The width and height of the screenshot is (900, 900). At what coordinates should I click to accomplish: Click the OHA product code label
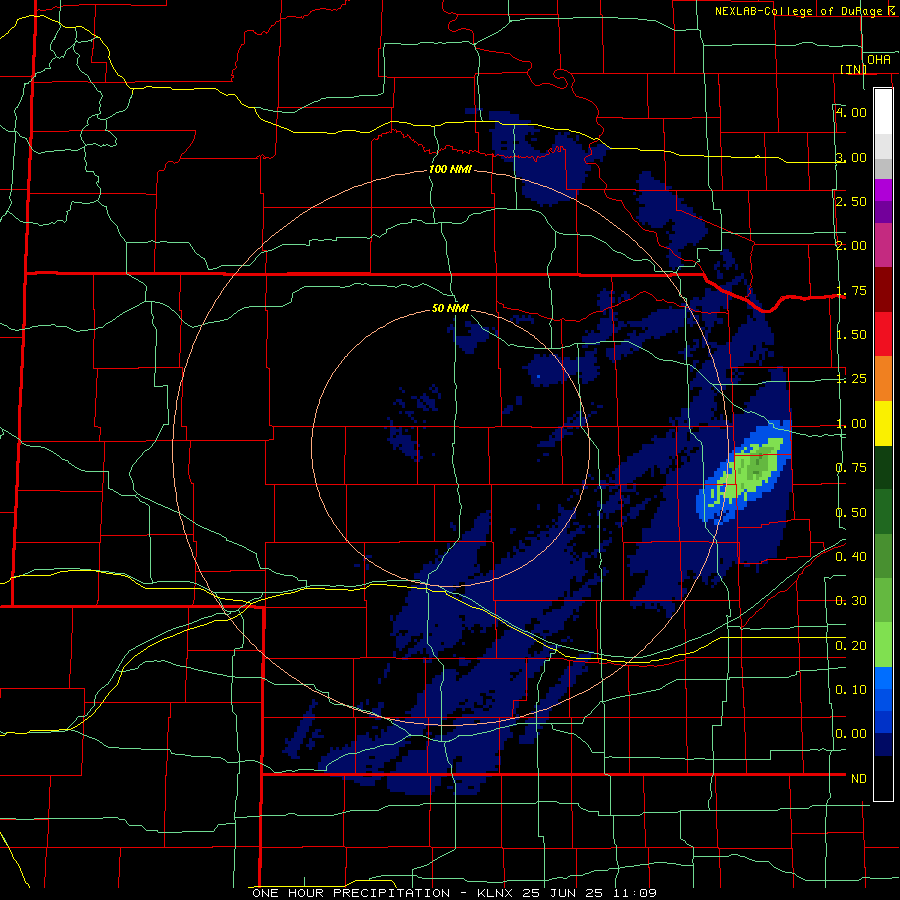pos(879,60)
